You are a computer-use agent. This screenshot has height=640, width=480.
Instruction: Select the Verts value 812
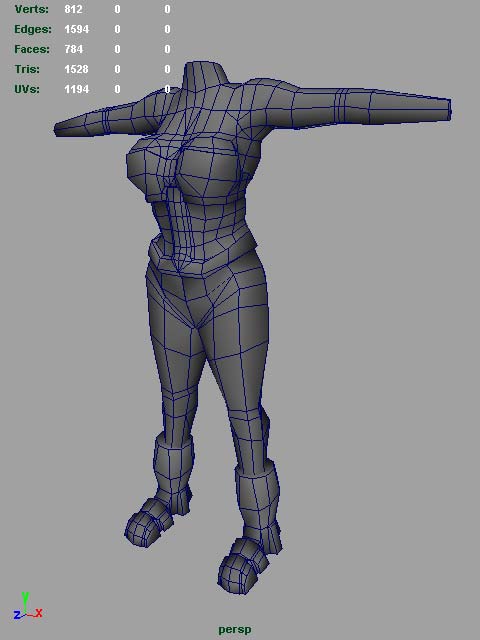pos(73,9)
